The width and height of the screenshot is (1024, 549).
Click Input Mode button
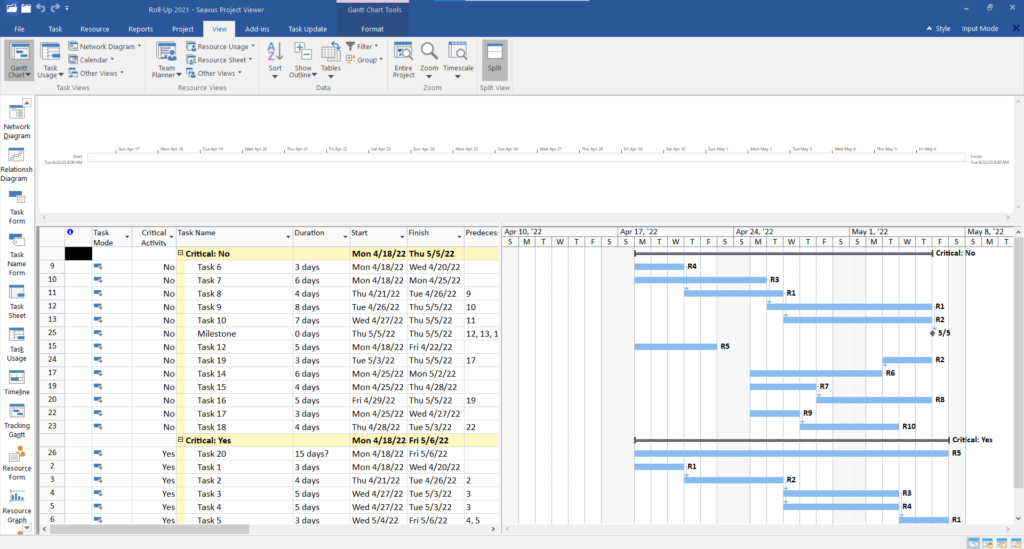(980, 29)
